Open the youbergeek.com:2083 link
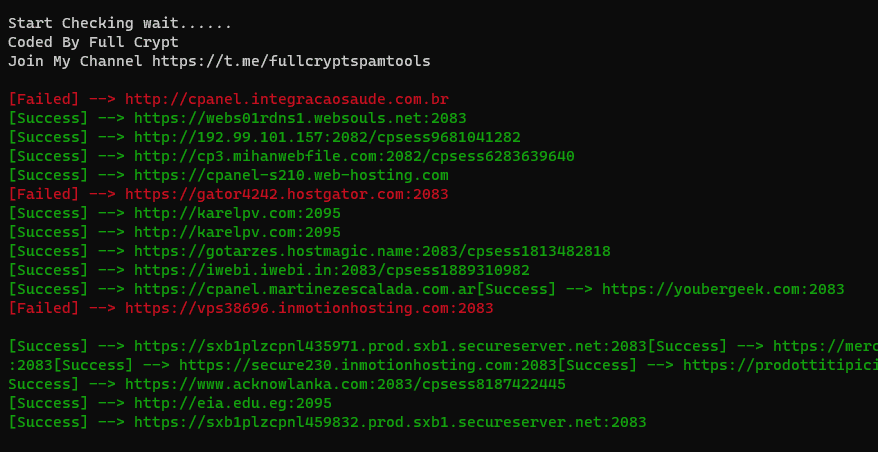878x452 pixels. pos(723,289)
